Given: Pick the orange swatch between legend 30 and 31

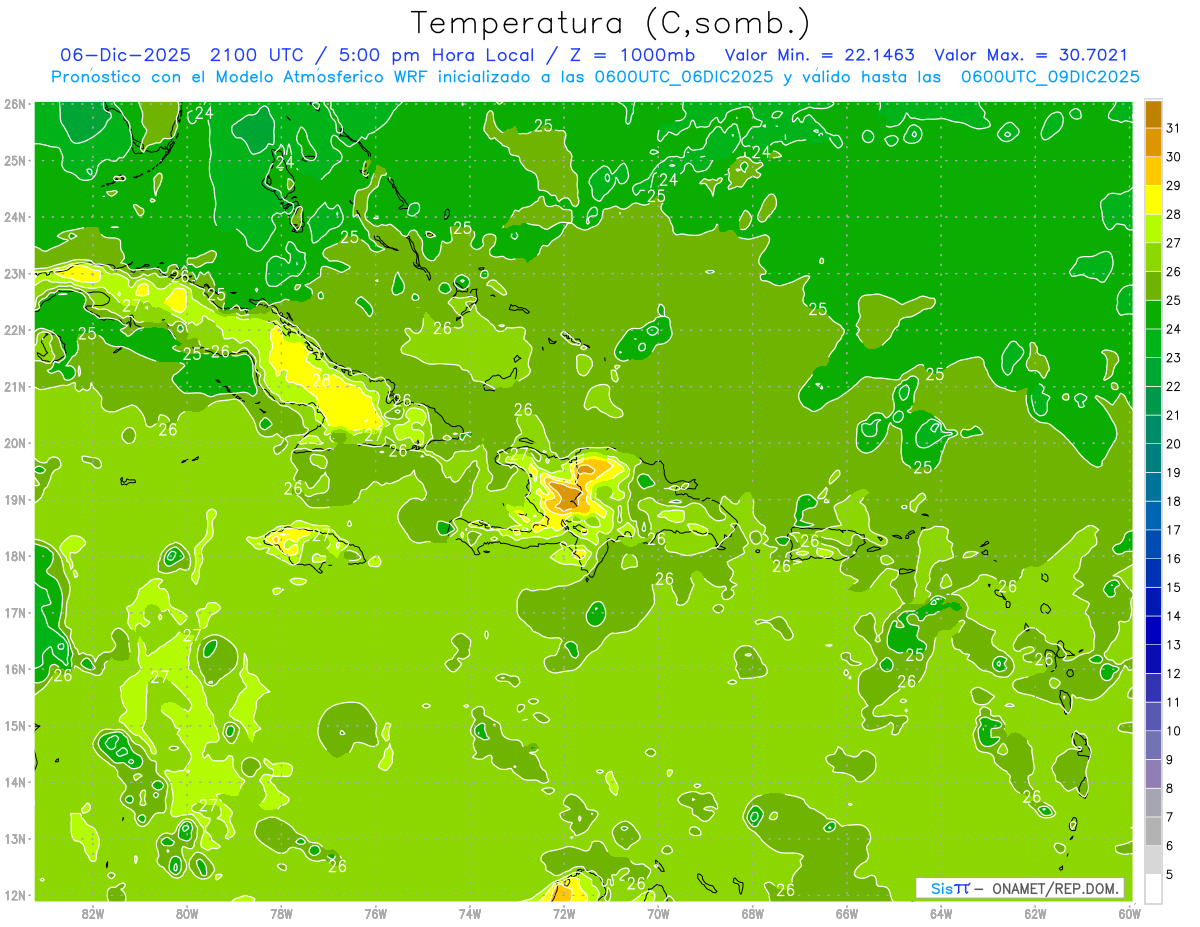Looking at the screenshot, I should [1153, 143].
